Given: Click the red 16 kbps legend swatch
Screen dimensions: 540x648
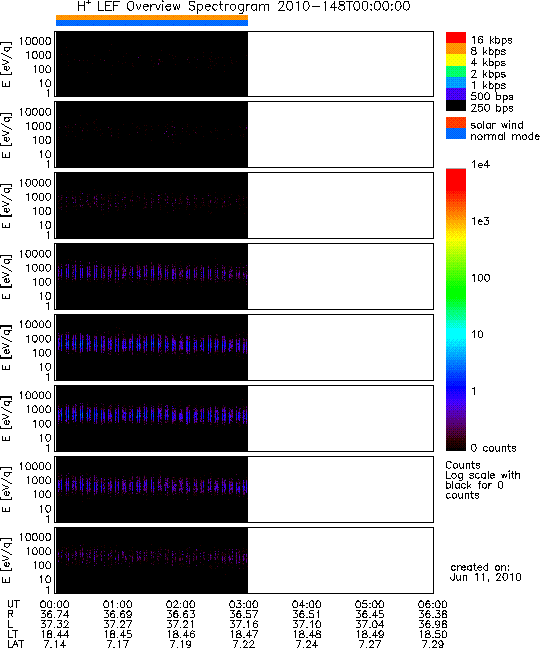Looking at the screenshot, I should pos(456,38).
